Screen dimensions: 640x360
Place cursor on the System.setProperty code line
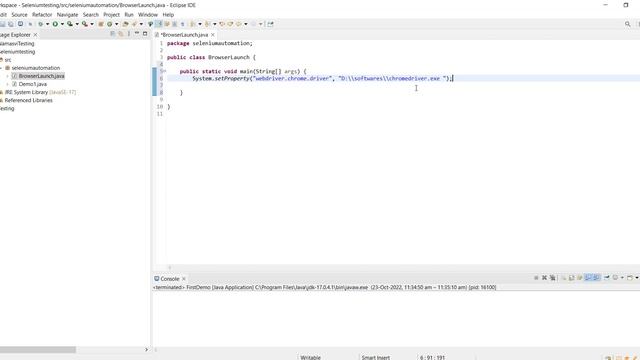322,78
